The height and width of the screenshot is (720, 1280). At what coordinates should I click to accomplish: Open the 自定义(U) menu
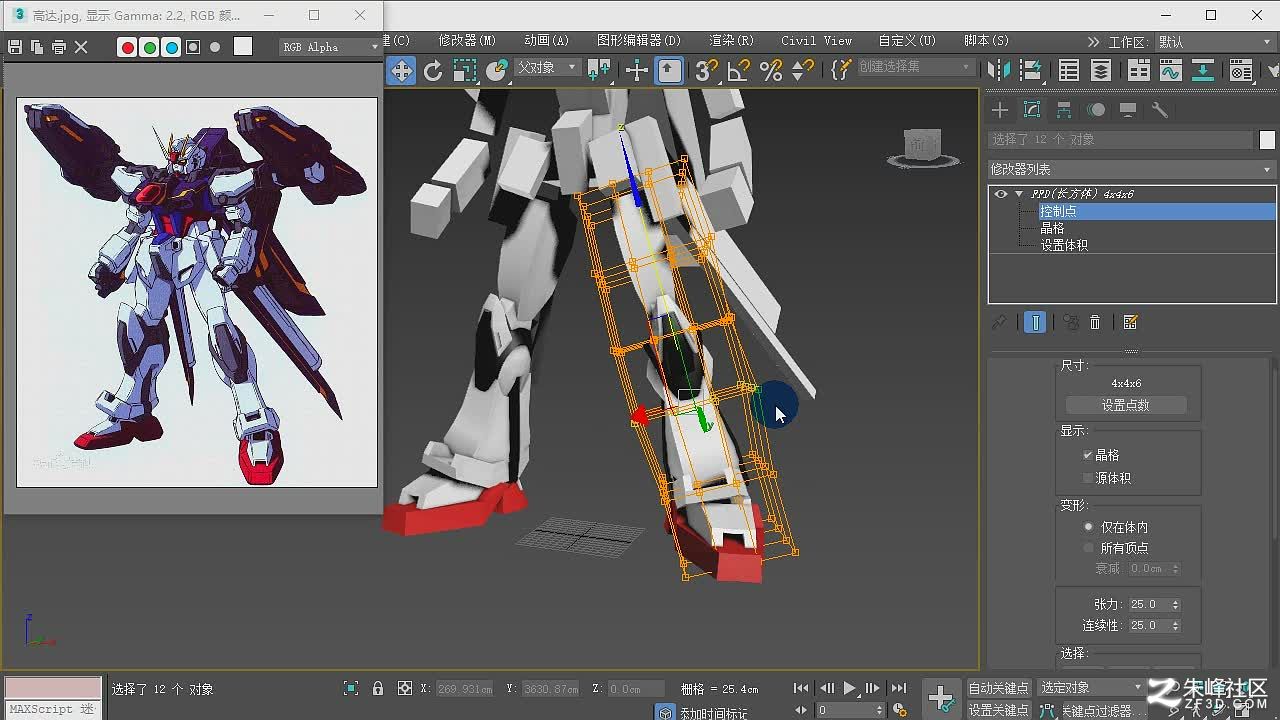(907, 40)
